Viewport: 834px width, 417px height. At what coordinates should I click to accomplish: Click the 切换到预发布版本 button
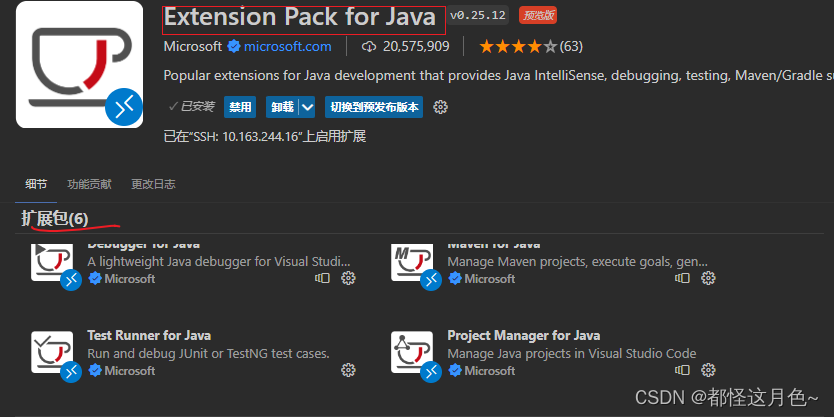pos(374,107)
